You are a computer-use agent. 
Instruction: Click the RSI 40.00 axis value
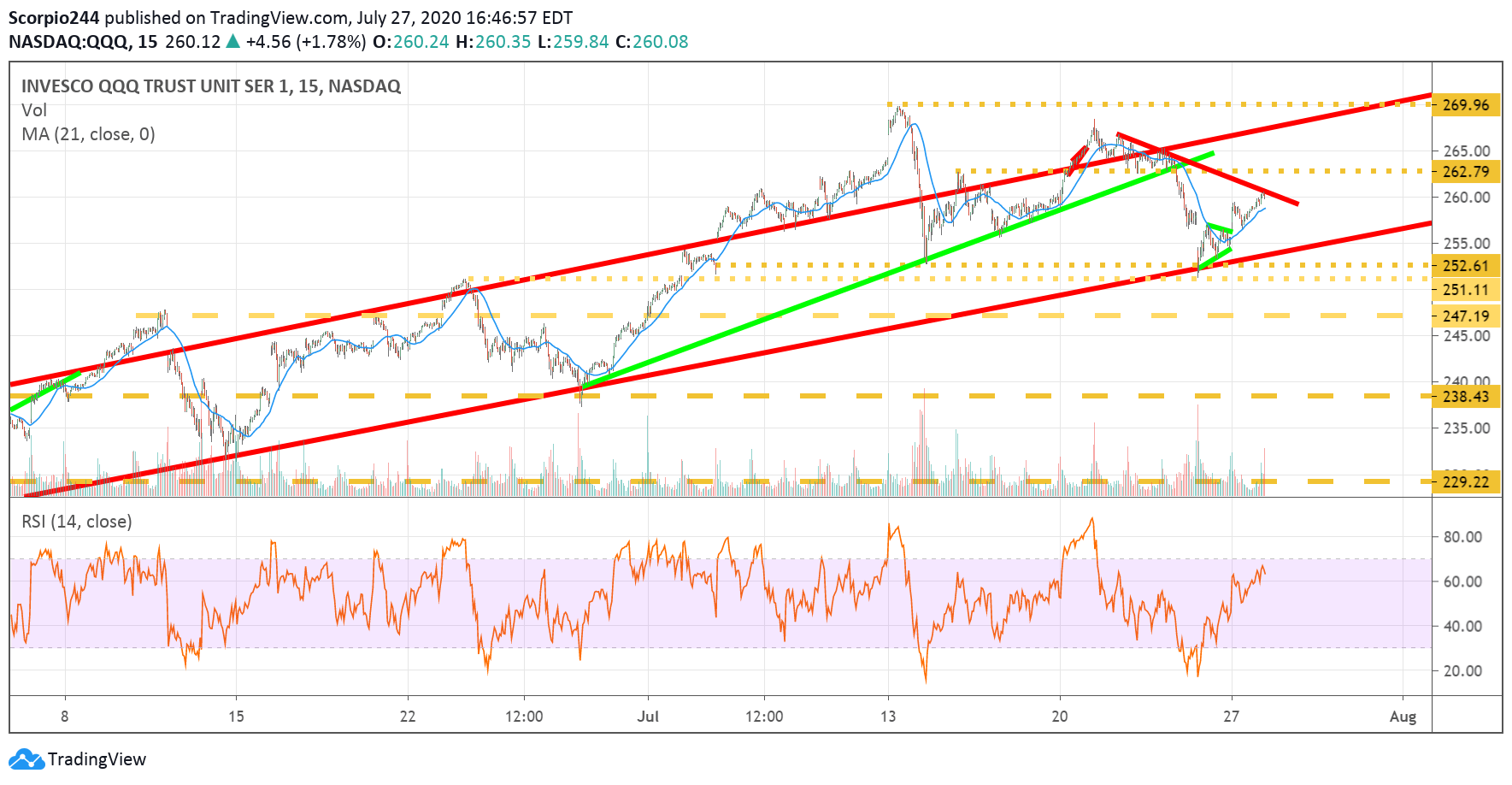(x=1462, y=626)
